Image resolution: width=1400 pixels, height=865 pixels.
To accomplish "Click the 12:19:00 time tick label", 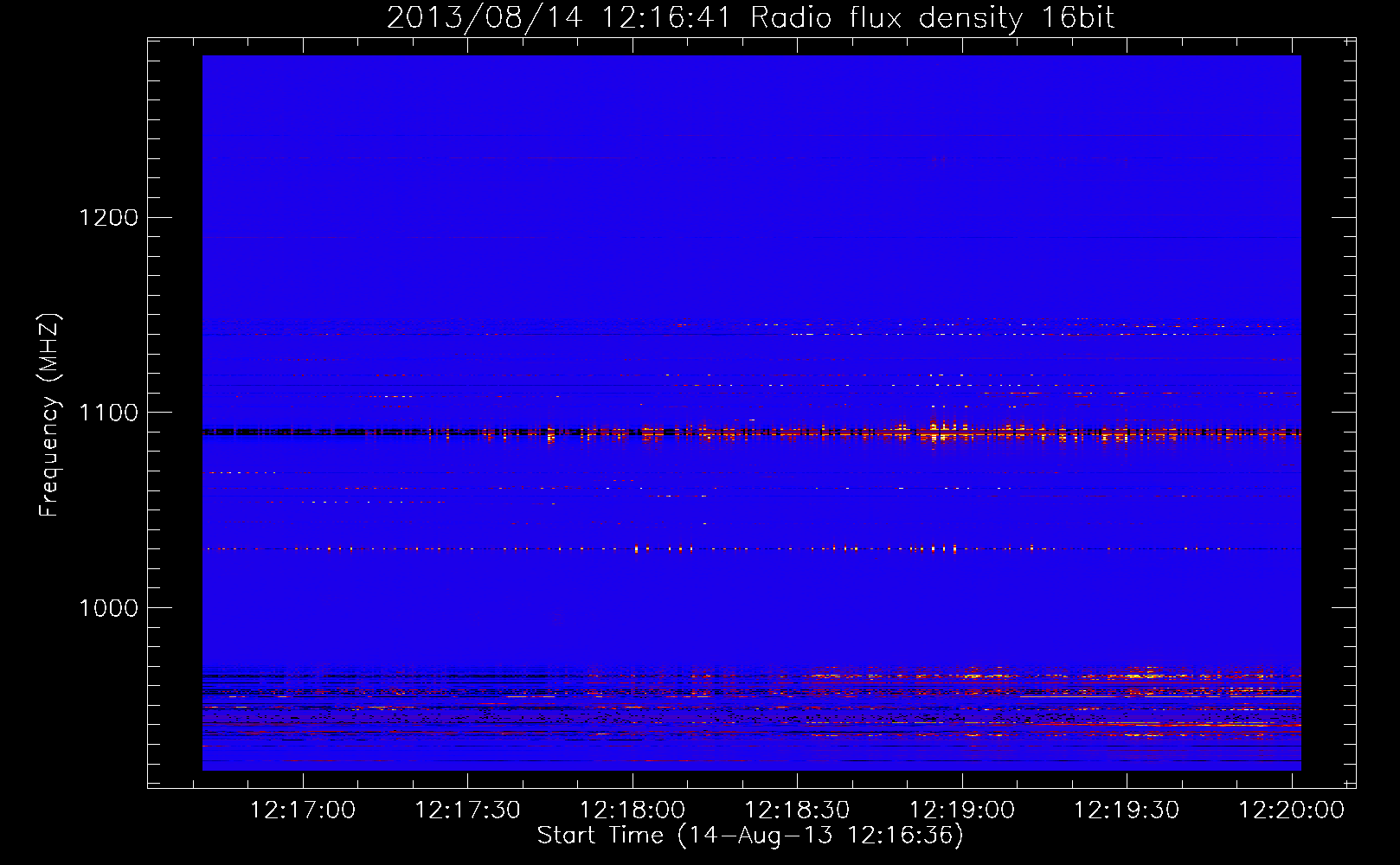I will click(962, 811).
